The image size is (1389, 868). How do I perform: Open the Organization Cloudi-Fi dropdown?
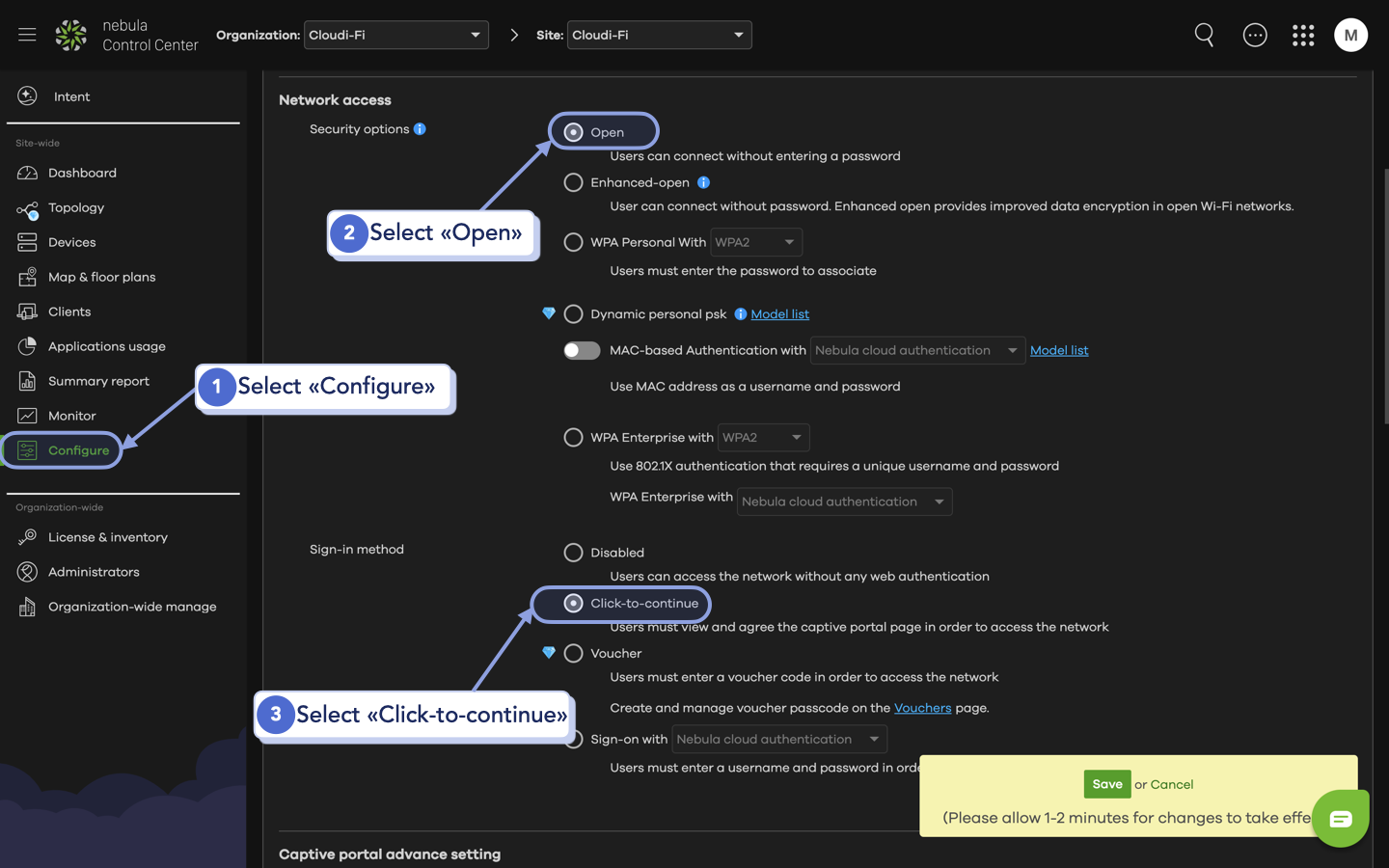(395, 35)
